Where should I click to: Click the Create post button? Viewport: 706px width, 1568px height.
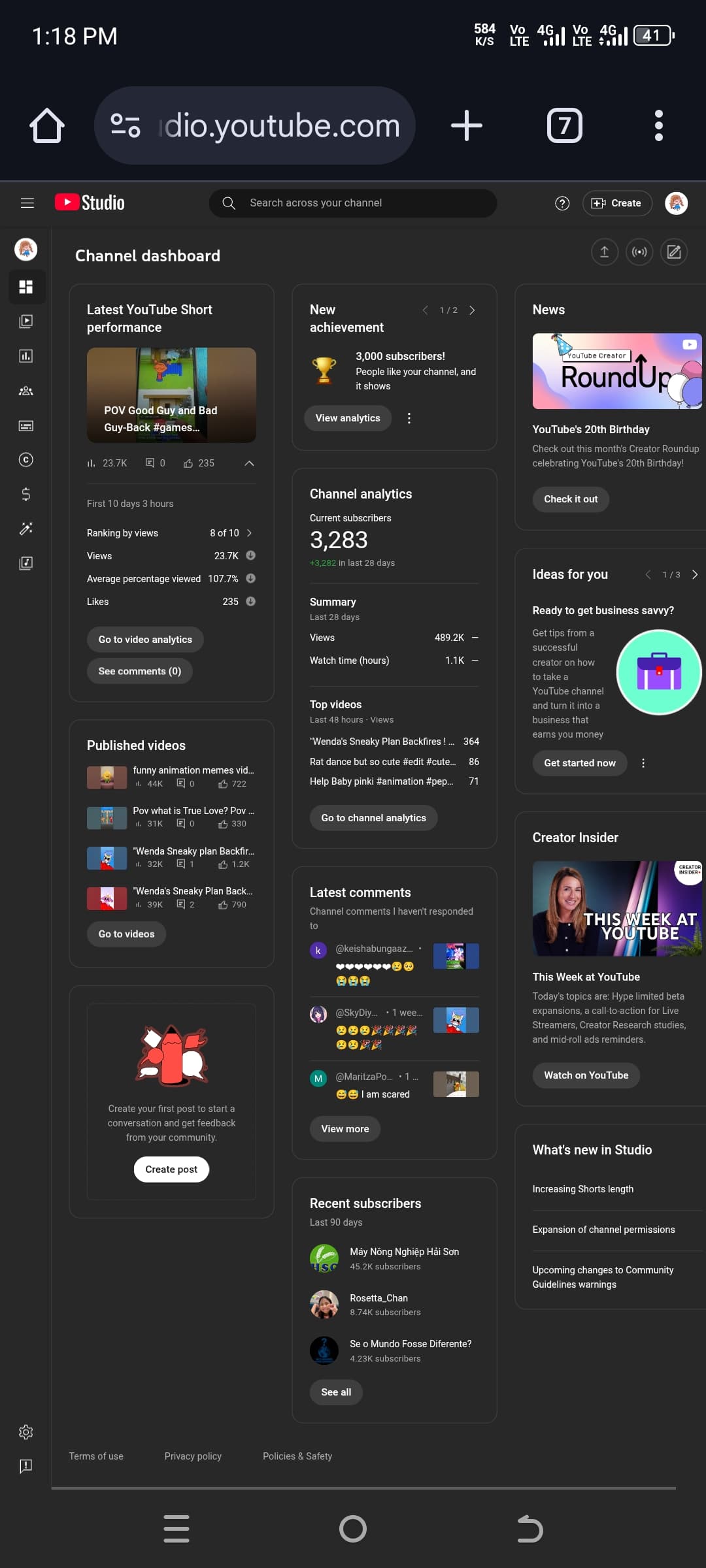pyautogui.click(x=171, y=1169)
